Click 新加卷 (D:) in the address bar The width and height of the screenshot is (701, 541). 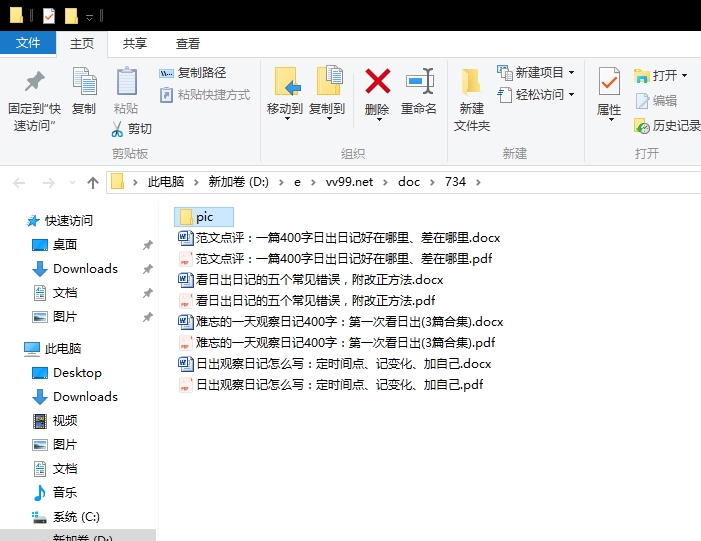point(238,182)
